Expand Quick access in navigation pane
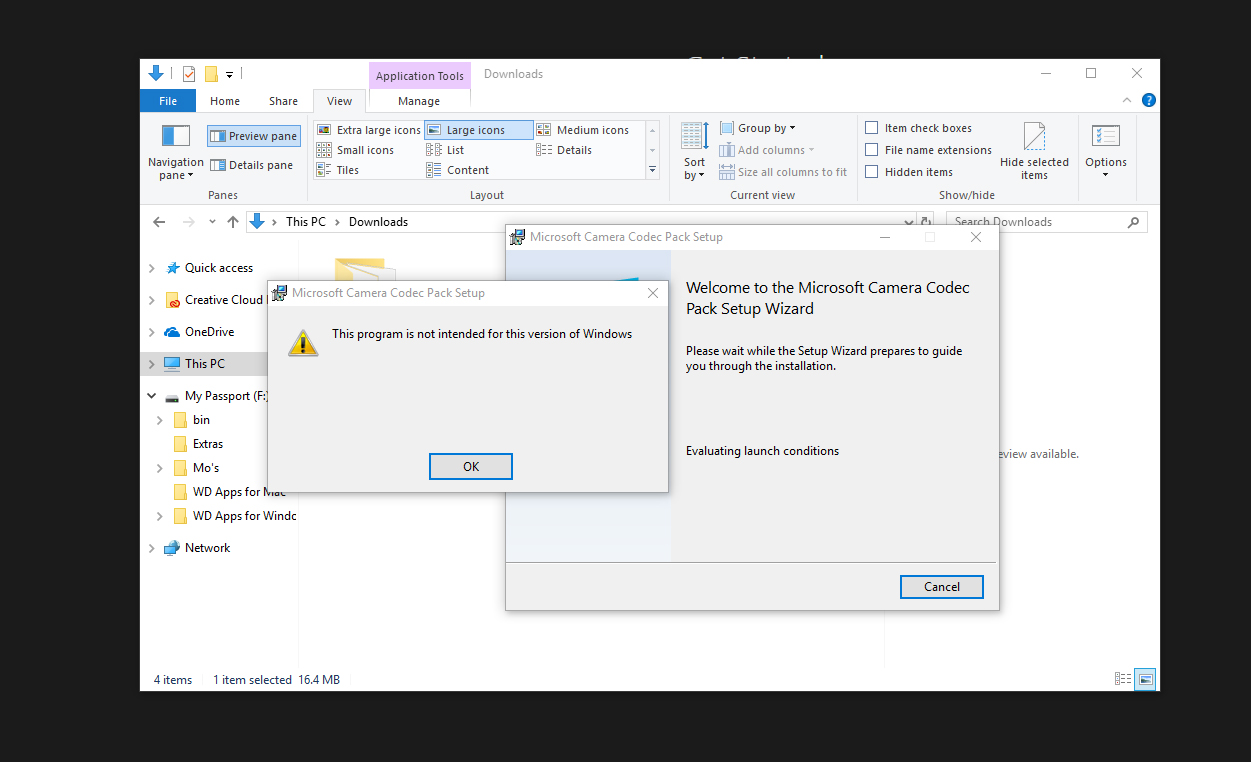Image resolution: width=1251 pixels, height=762 pixels. [x=152, y=268]
